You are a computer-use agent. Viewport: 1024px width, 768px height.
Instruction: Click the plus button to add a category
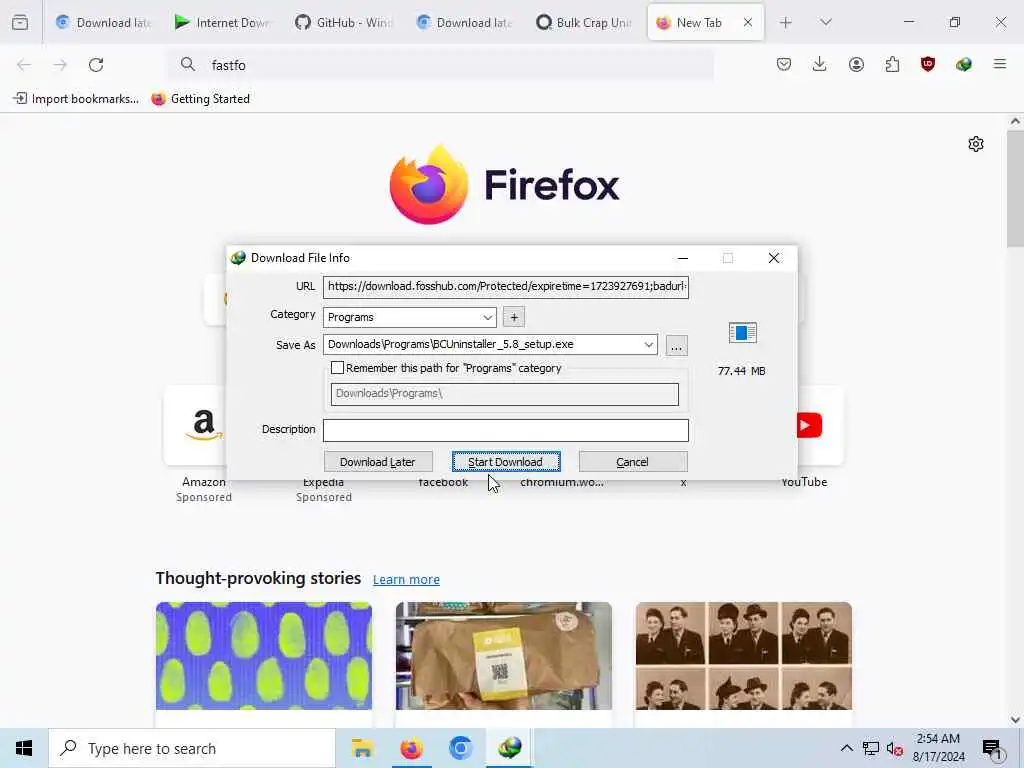click(x=514, y=317)
